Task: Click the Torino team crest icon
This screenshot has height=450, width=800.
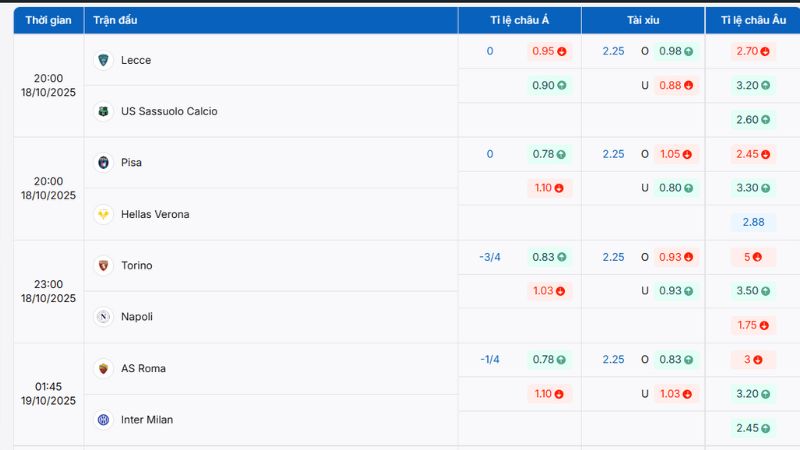Action: click(x=103, y=265)
